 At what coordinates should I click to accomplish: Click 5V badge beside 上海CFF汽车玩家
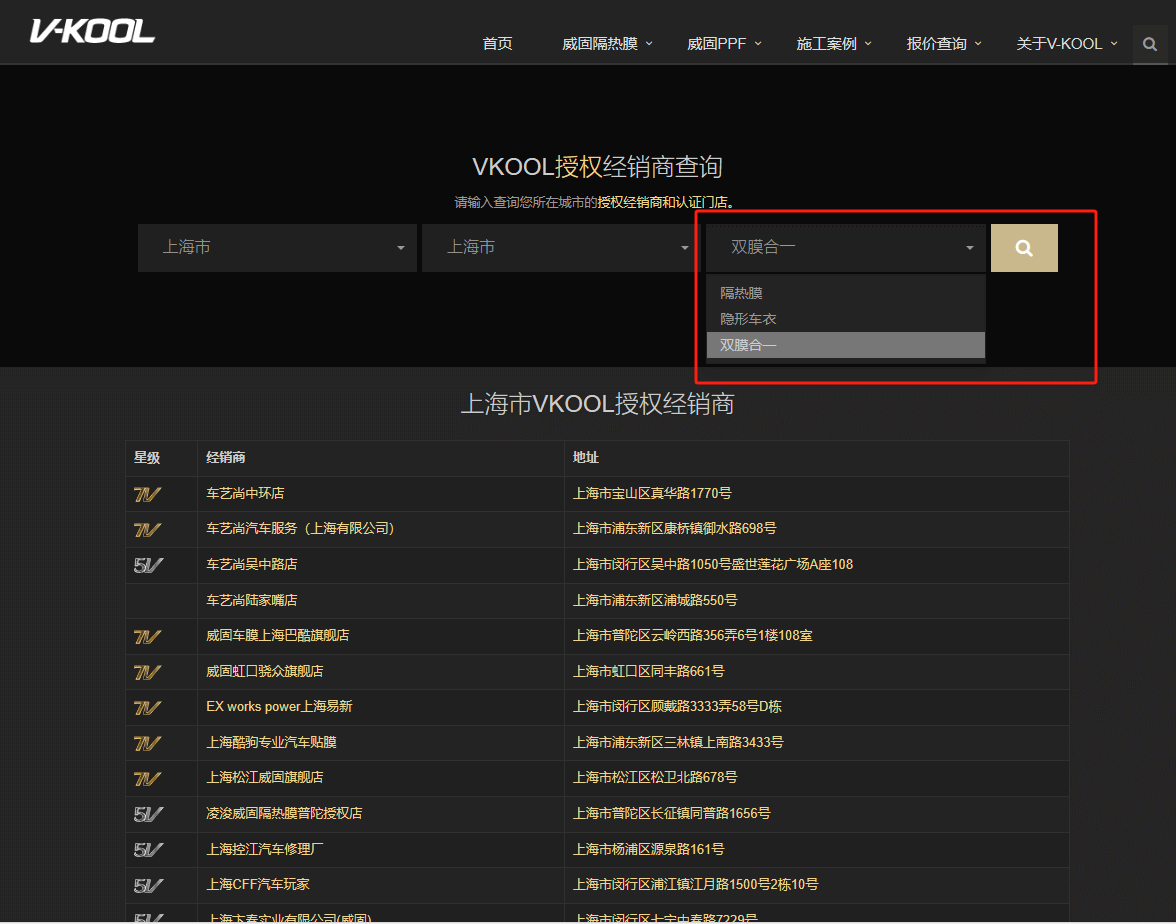148,885
